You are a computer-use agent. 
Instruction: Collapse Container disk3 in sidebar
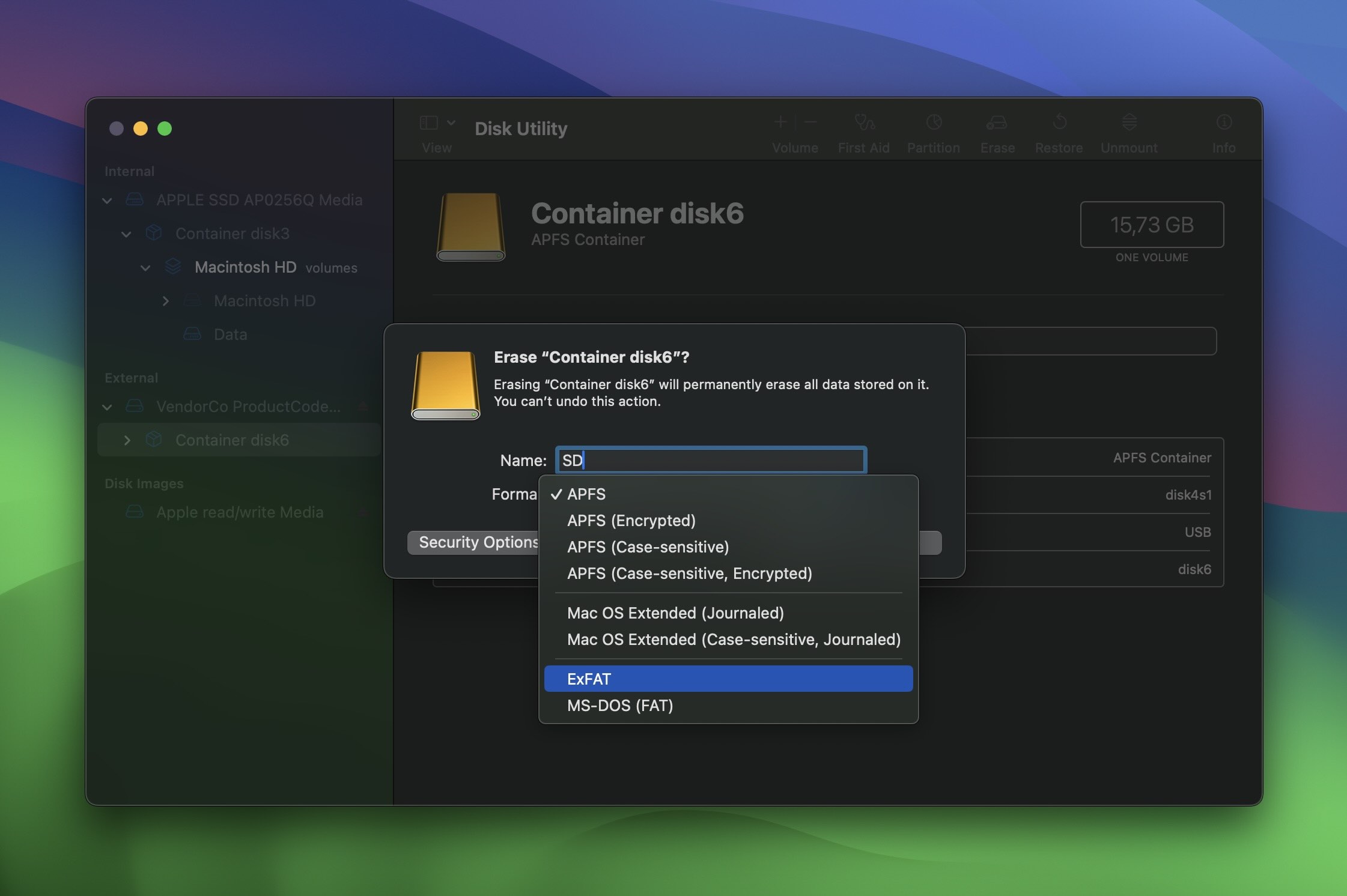[126, 234]
